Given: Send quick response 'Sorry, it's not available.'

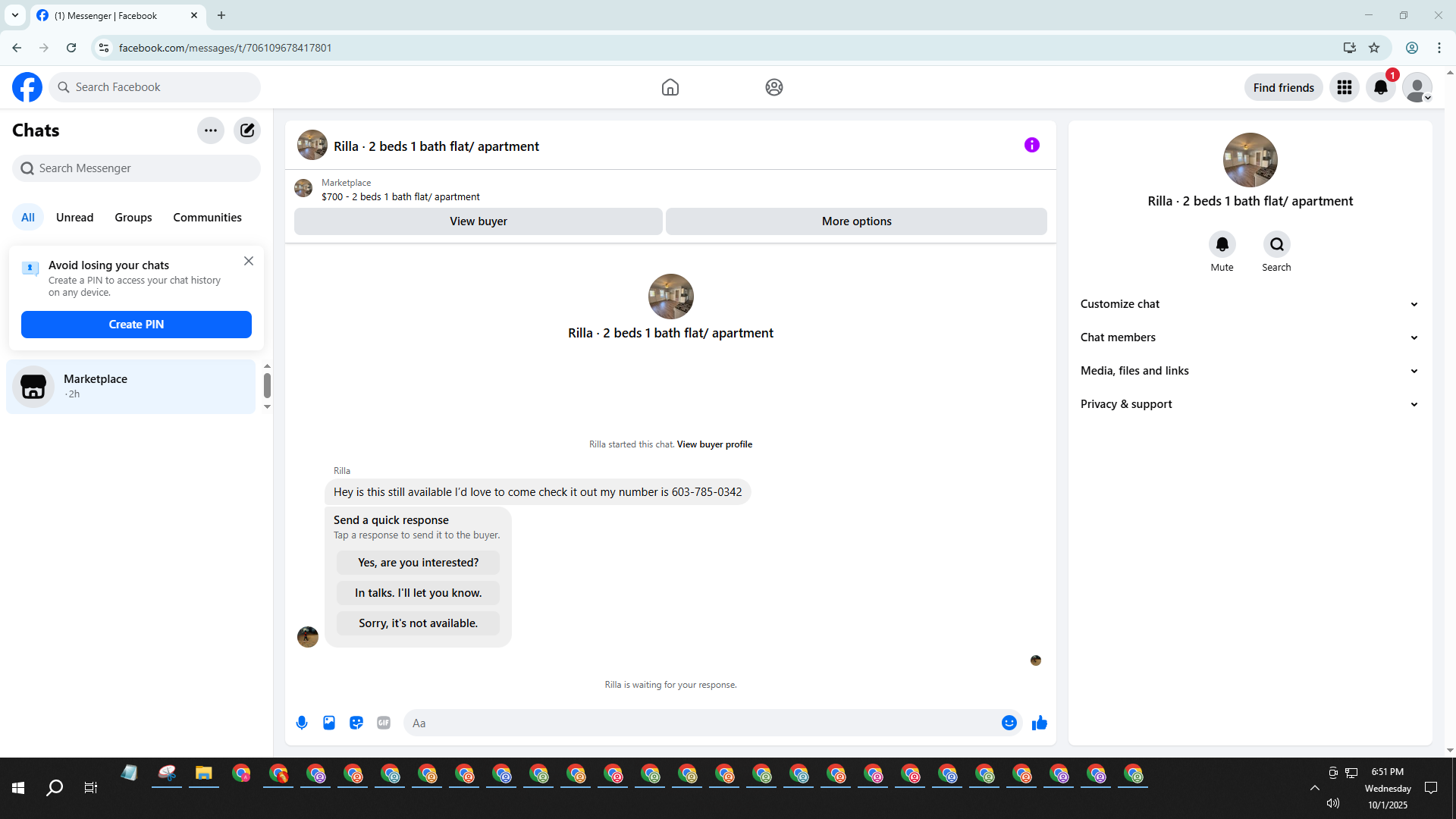Looking at the screenshot, I should point(419,623).
